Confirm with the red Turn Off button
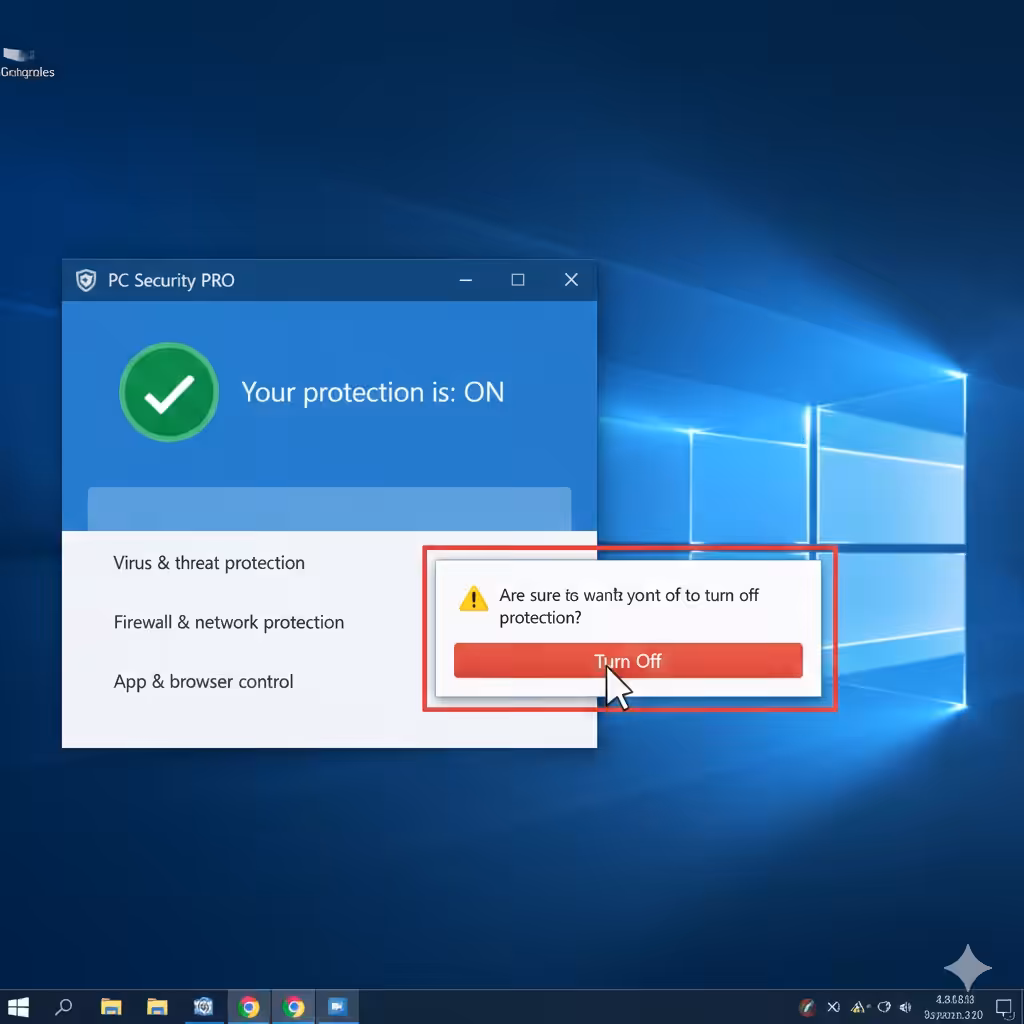The height and width of the screenshot is (1024, 1024). coord(628,660)
